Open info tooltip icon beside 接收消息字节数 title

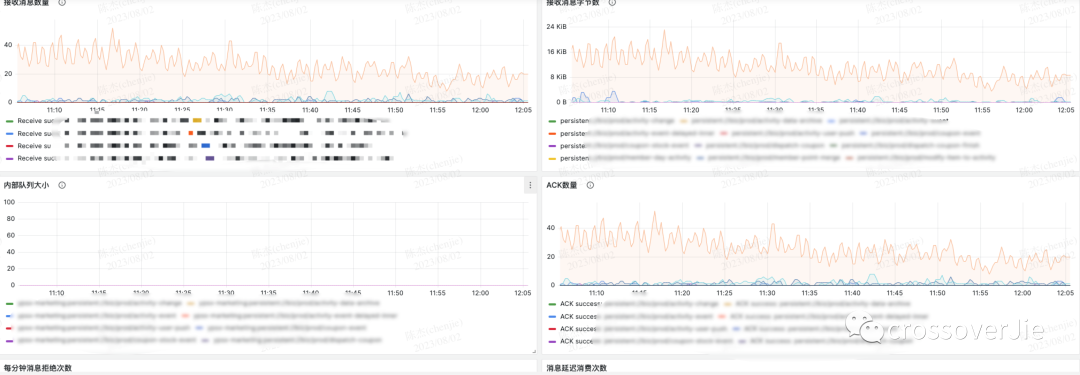(x=612, y=3)
